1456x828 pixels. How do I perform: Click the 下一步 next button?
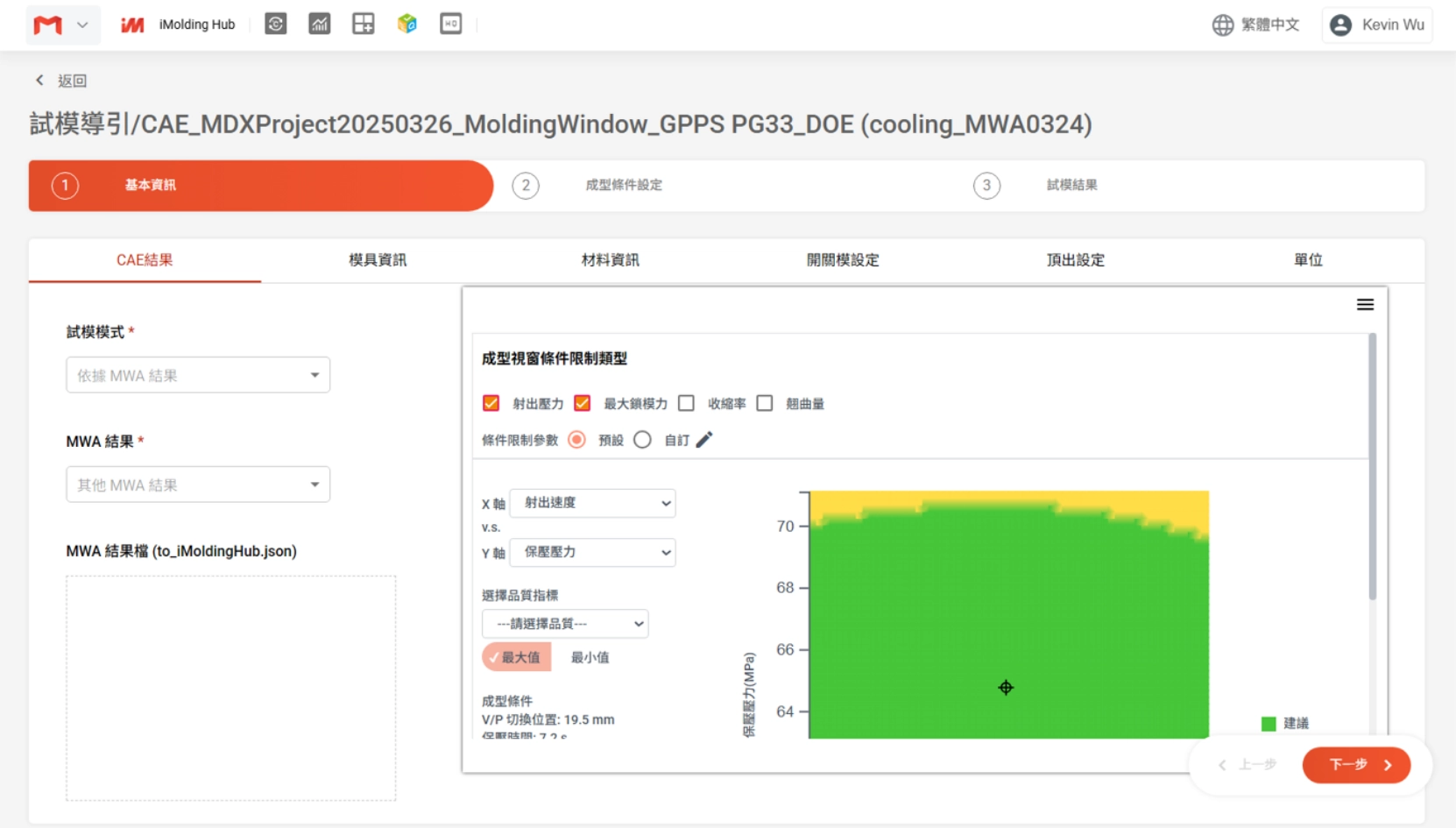click(x=1355, y=765)
